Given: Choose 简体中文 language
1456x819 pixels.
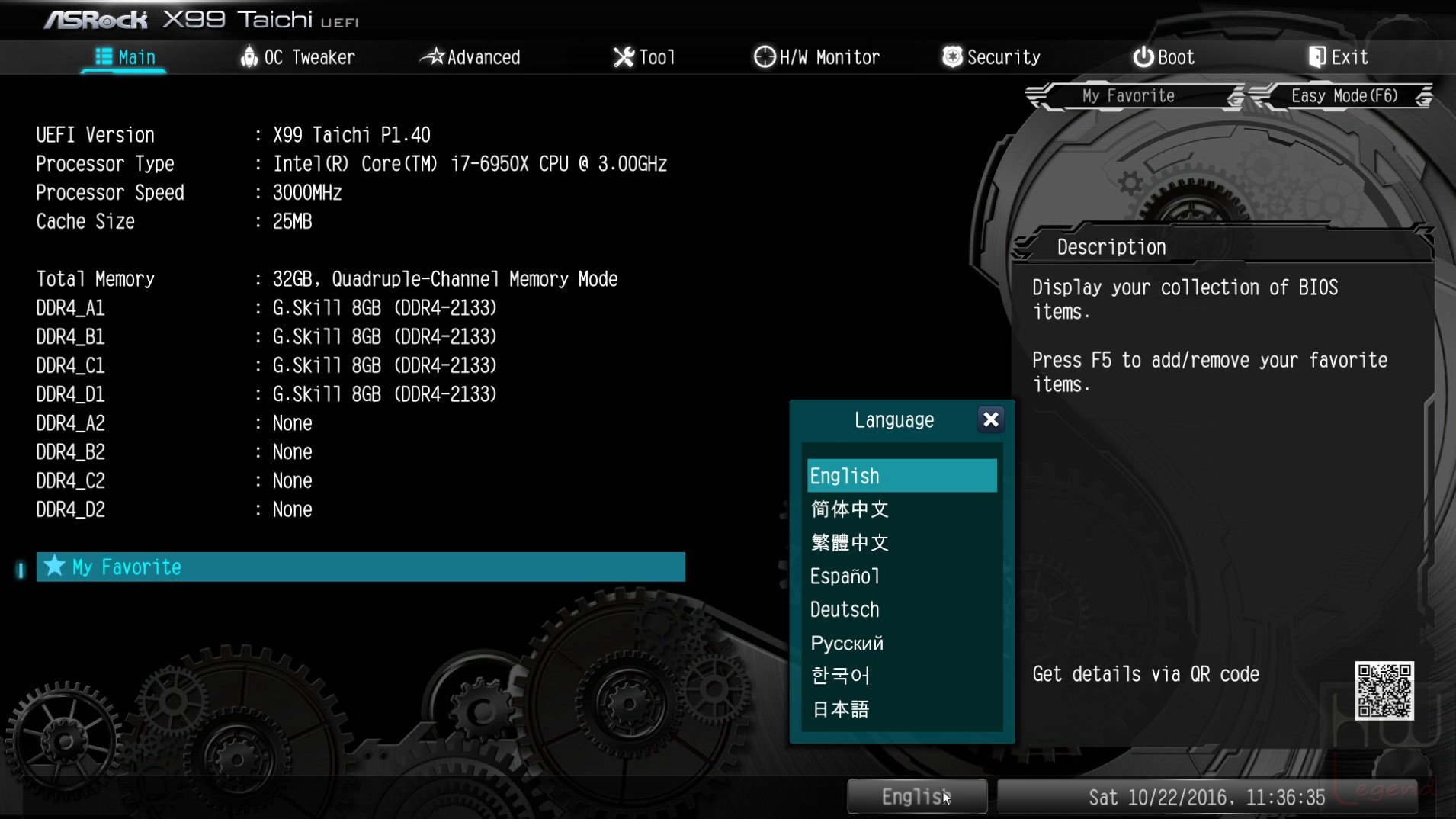Looking at the screenshot, I should (902, 509).
